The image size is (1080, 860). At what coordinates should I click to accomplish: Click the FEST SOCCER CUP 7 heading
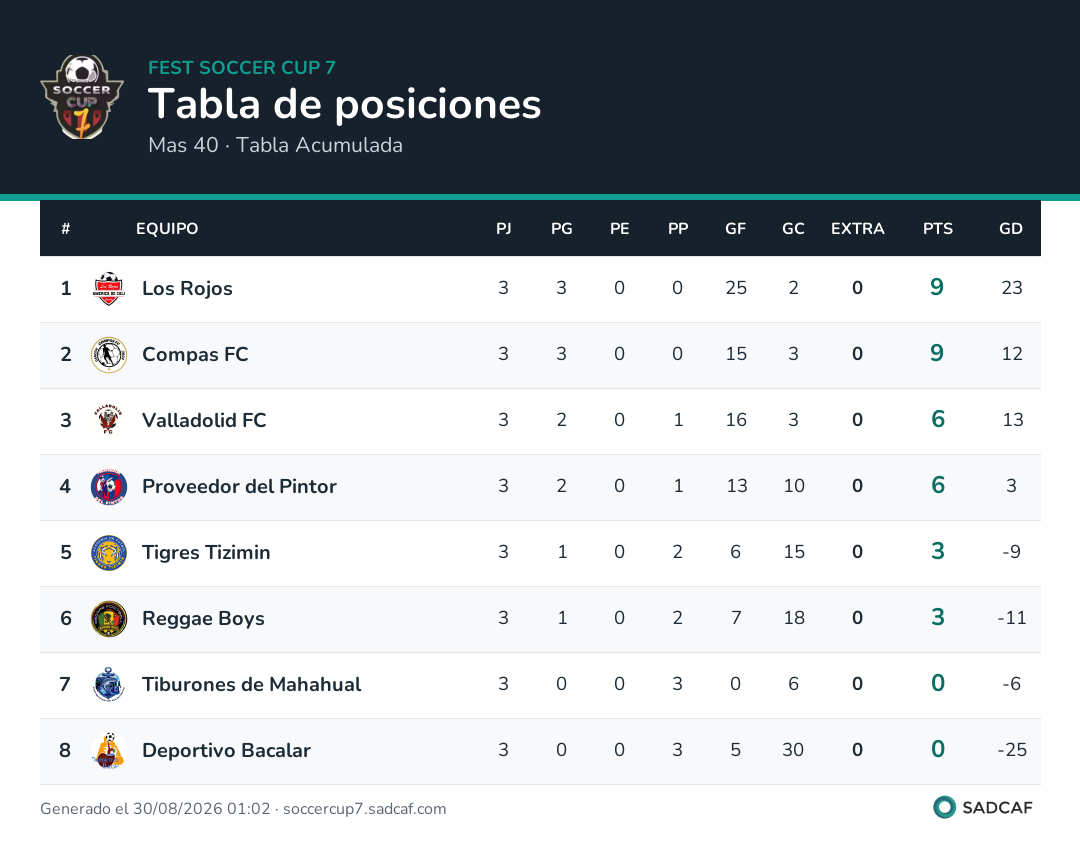pos(242,67)
